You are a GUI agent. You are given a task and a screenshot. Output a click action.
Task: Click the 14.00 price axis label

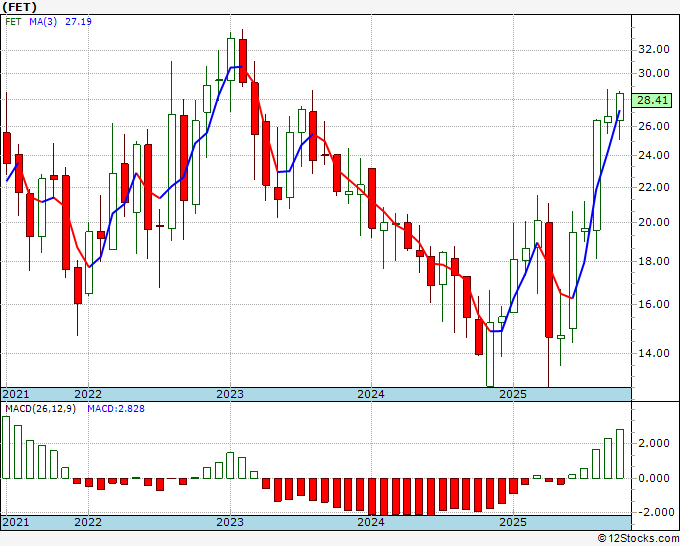click(x=654, y=353)
